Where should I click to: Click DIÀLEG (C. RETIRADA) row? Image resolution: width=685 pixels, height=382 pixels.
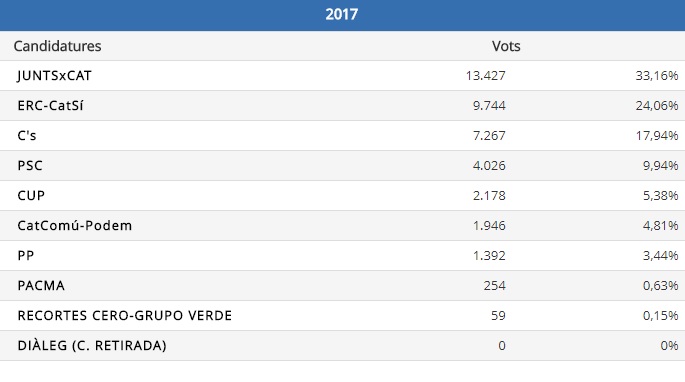pyautogui.click(x=342, y=345)
